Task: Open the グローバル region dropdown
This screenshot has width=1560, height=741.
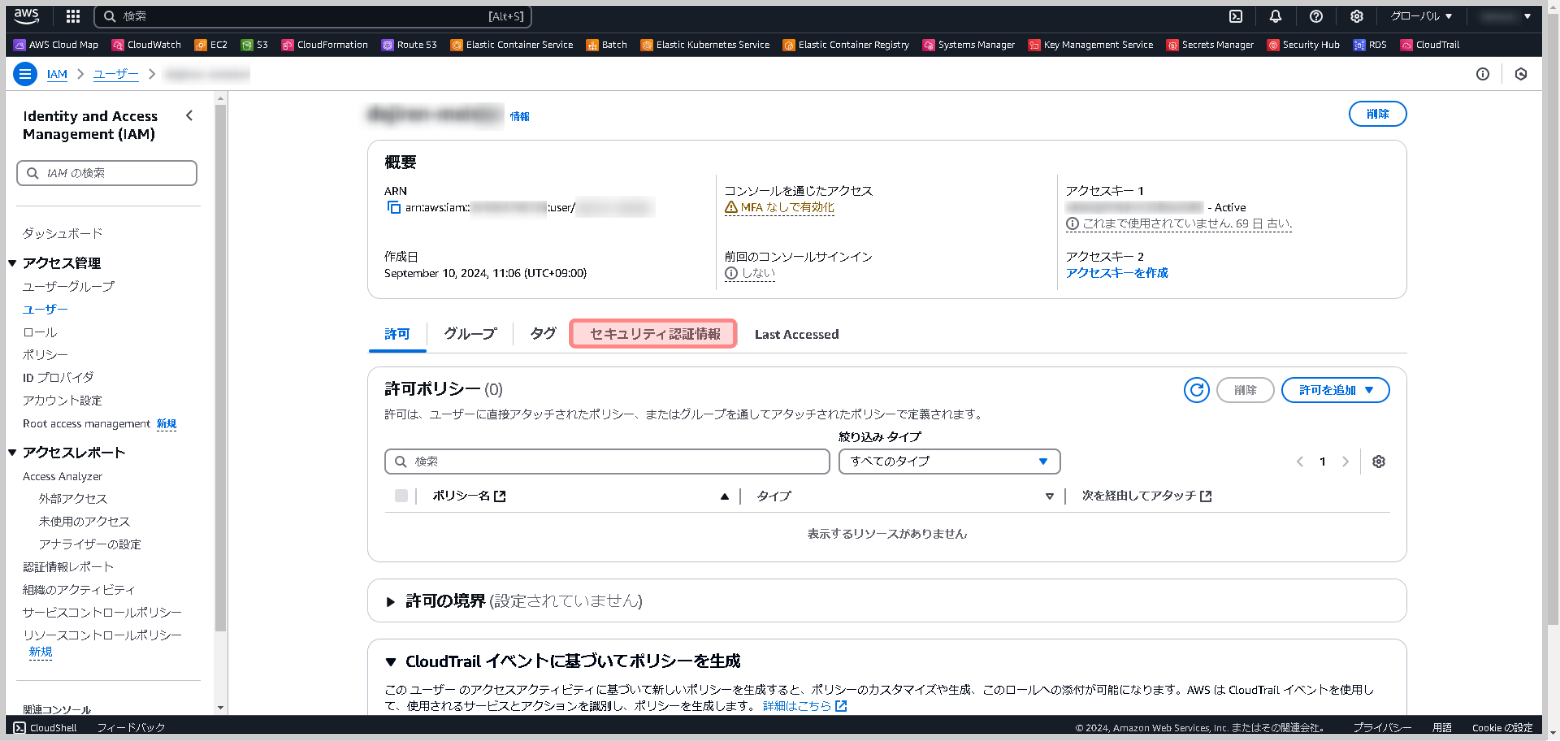Action: pos(1421,16)
